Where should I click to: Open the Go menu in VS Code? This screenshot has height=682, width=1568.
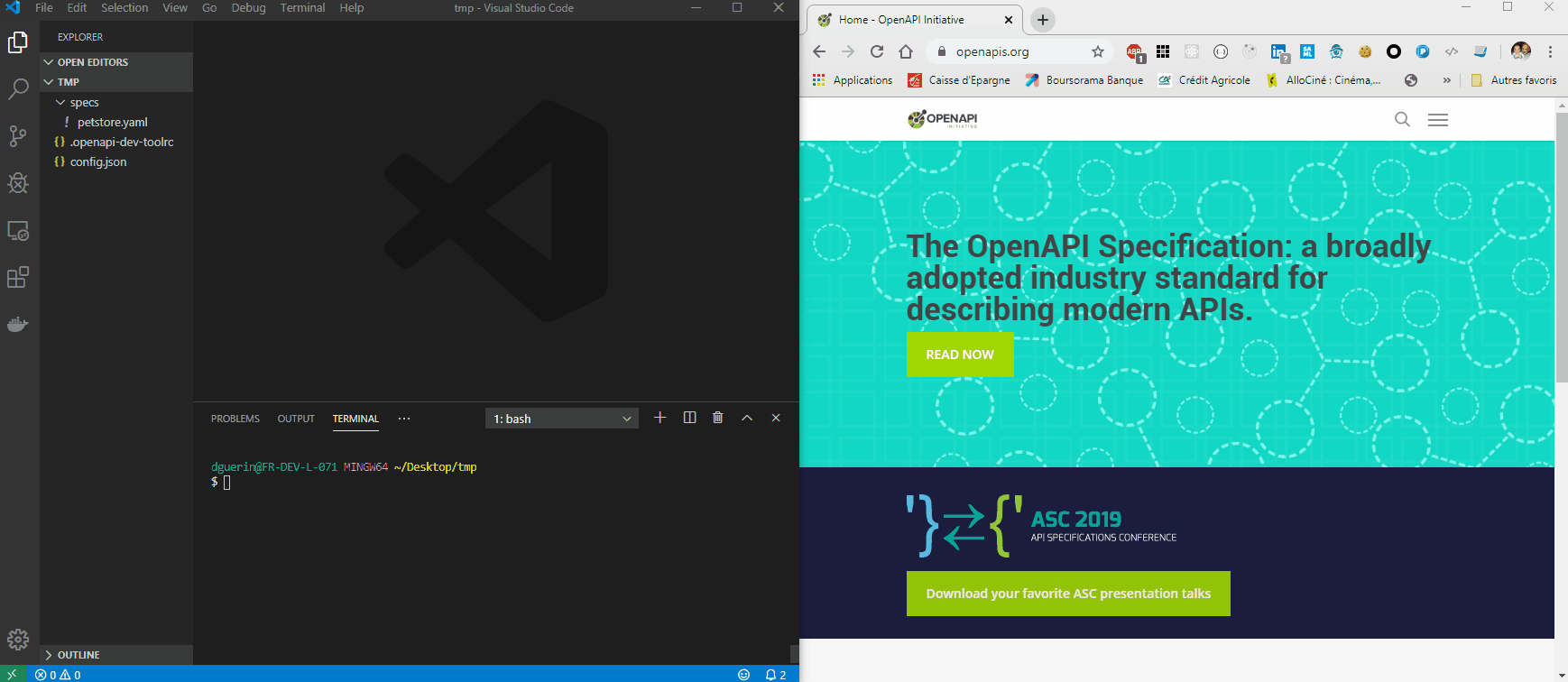point(209,8)
